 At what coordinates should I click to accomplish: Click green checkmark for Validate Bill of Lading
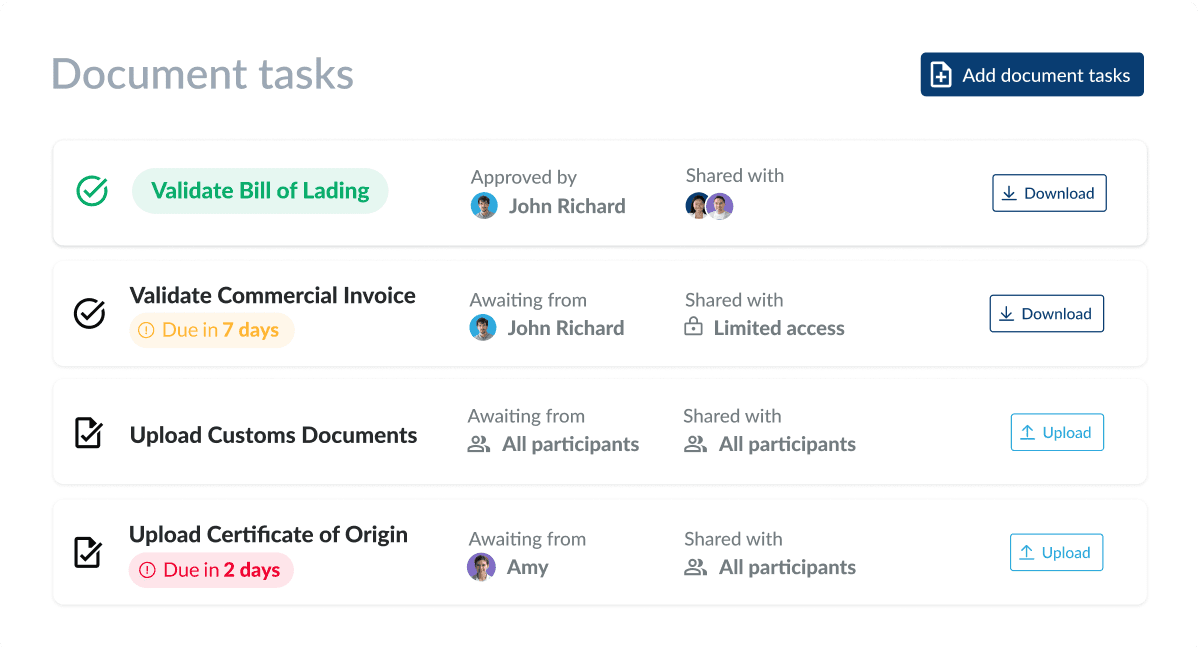click(x=92, y=191)
